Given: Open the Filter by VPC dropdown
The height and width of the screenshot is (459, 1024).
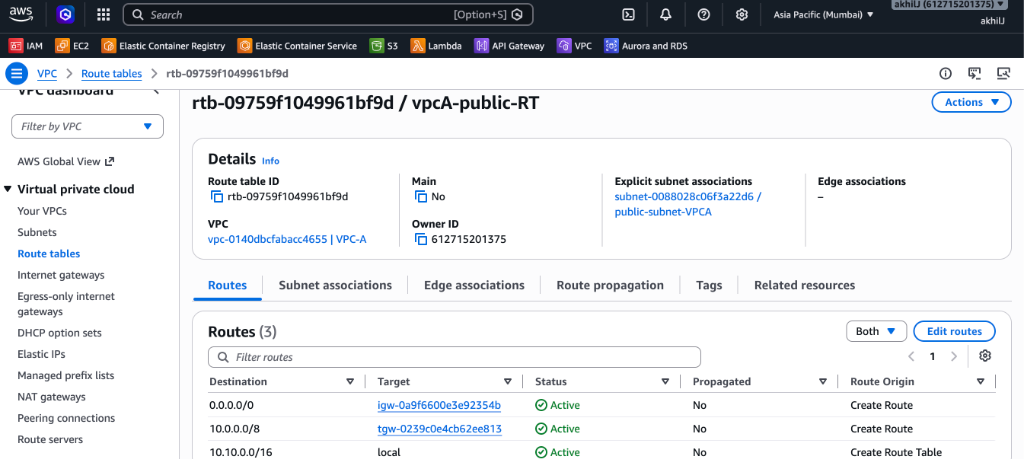Looking at the screenshot, I should (x=88, y=126).
